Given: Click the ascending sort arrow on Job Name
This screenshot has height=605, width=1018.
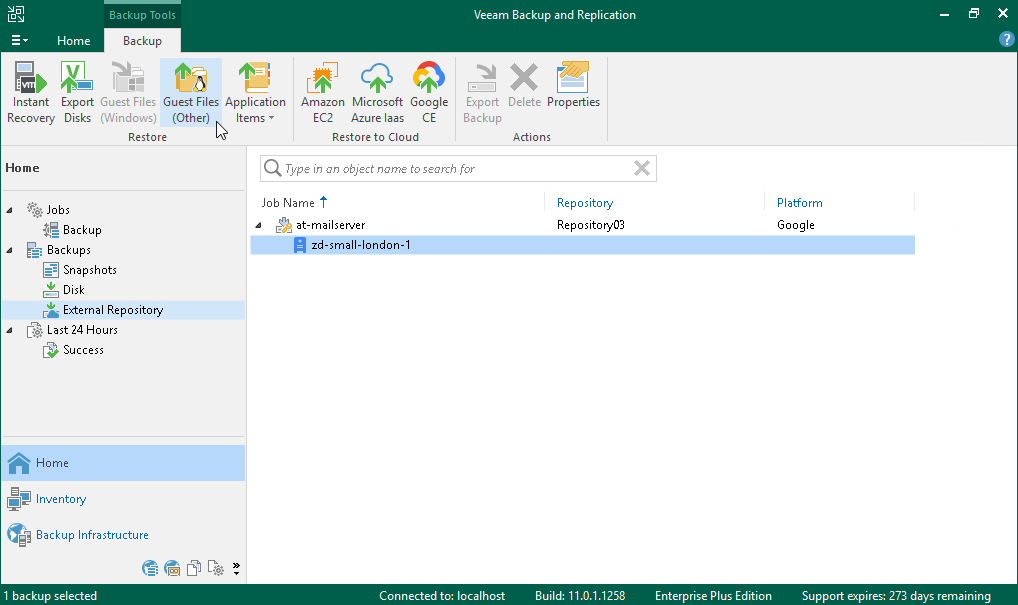Looking at the screenshot, I should pyautogui.click(x=323, y=203).
